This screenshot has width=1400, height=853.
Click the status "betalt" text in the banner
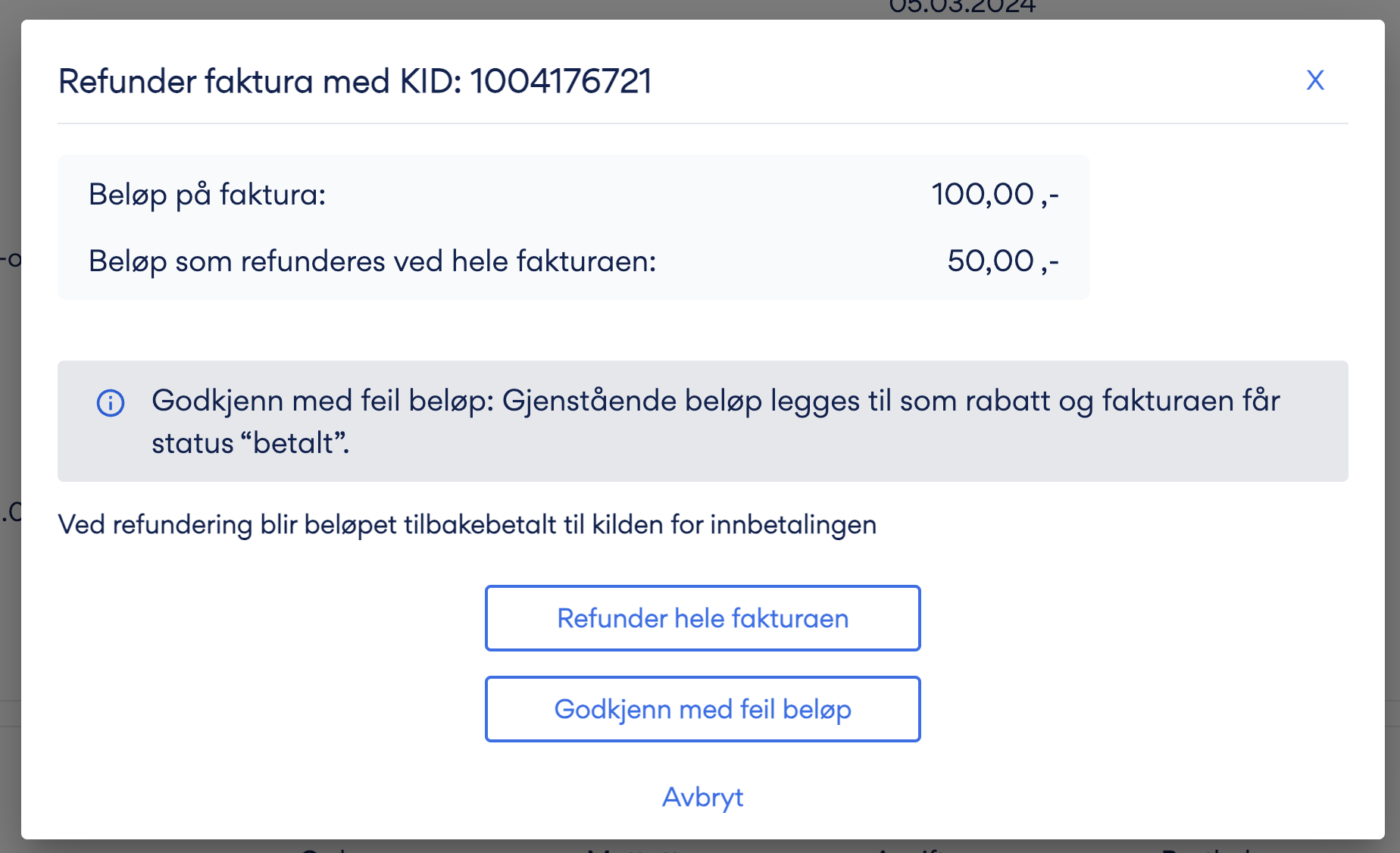click(x=251, y=443)
